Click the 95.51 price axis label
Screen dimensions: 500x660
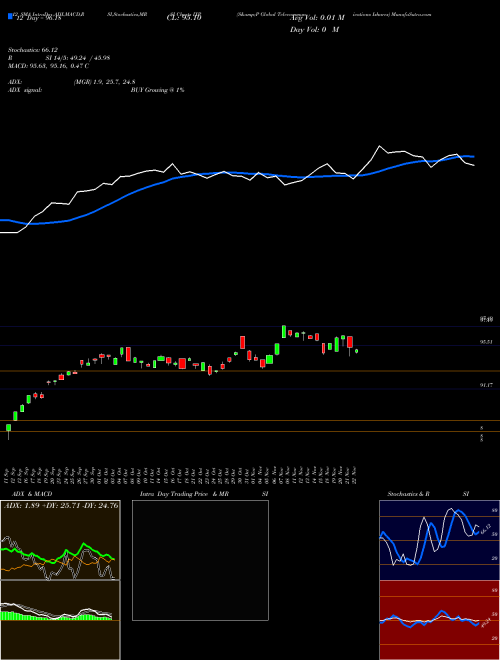point(486,342)
